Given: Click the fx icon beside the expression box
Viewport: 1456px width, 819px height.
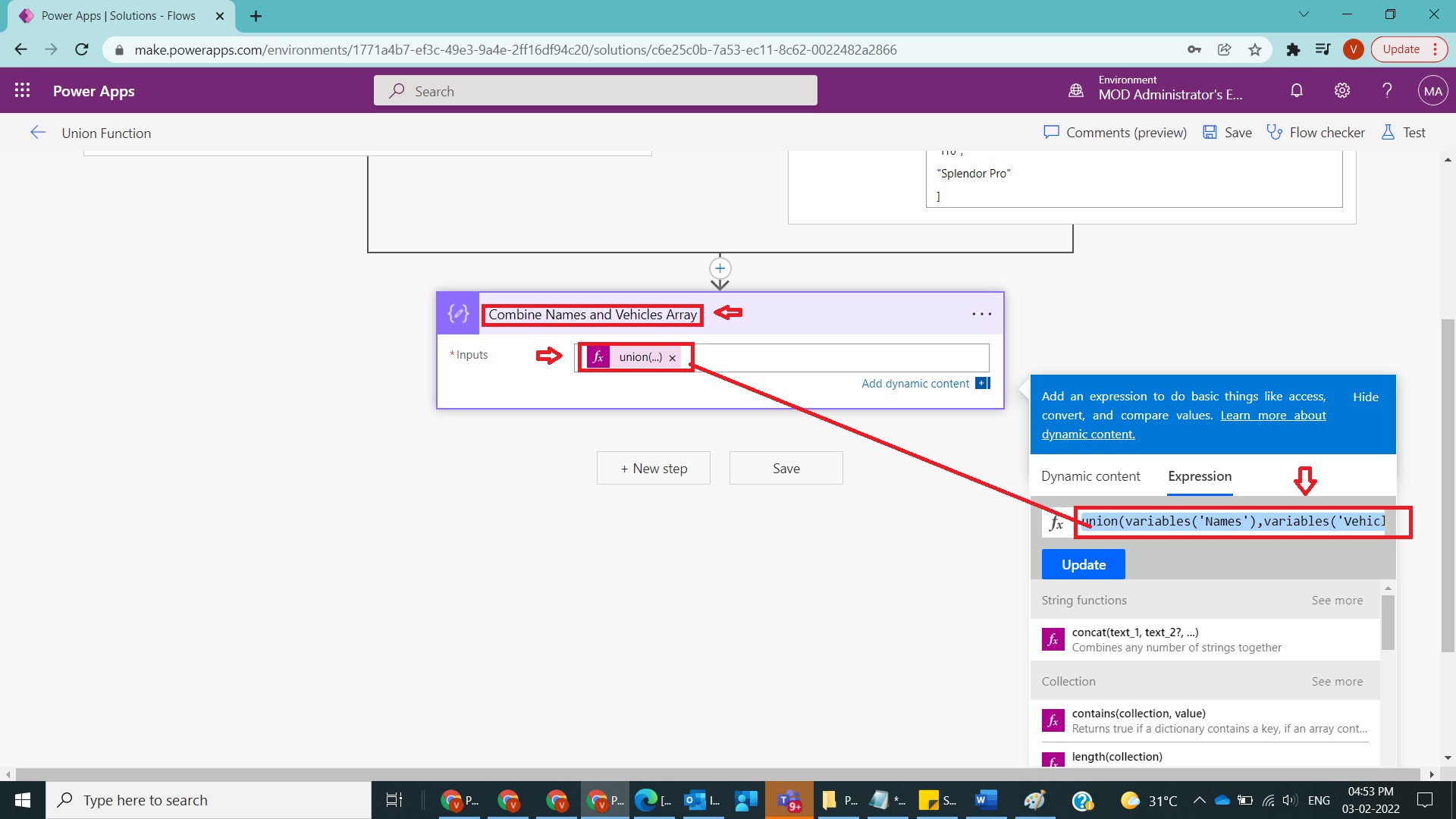Looking at the screenshot, I should [1057, 522].
